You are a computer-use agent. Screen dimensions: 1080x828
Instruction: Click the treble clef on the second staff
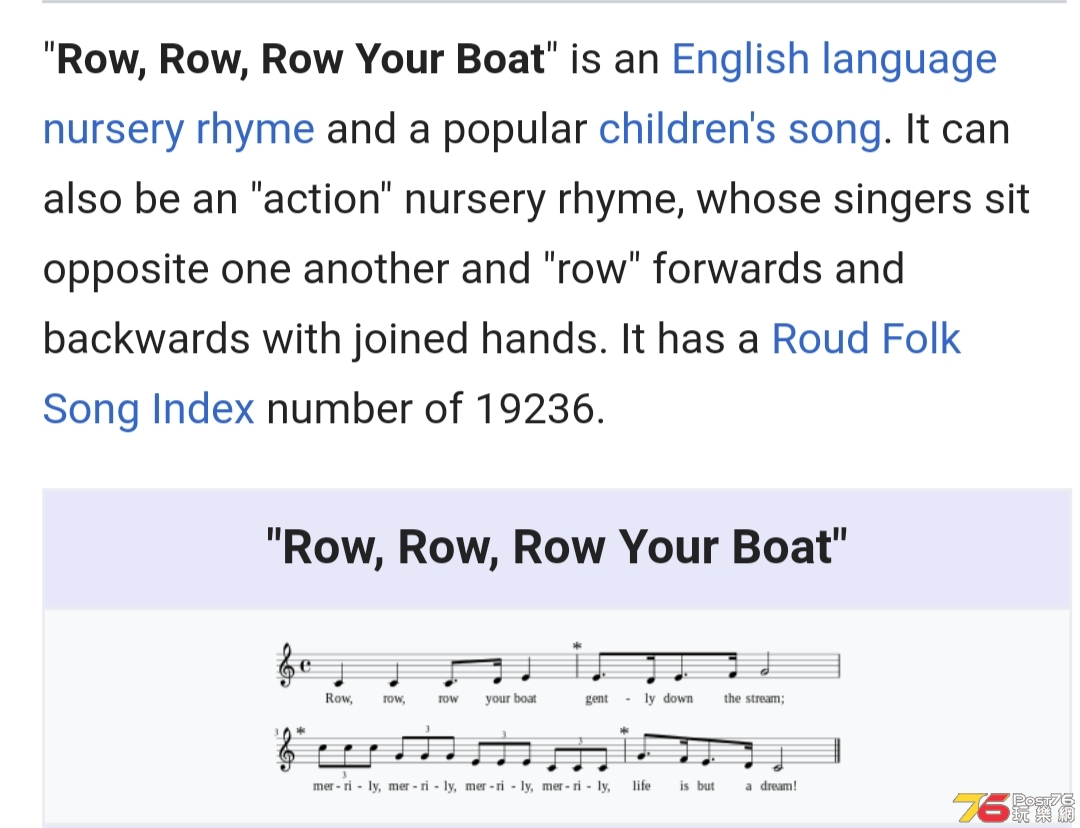[x=288, y=751]
